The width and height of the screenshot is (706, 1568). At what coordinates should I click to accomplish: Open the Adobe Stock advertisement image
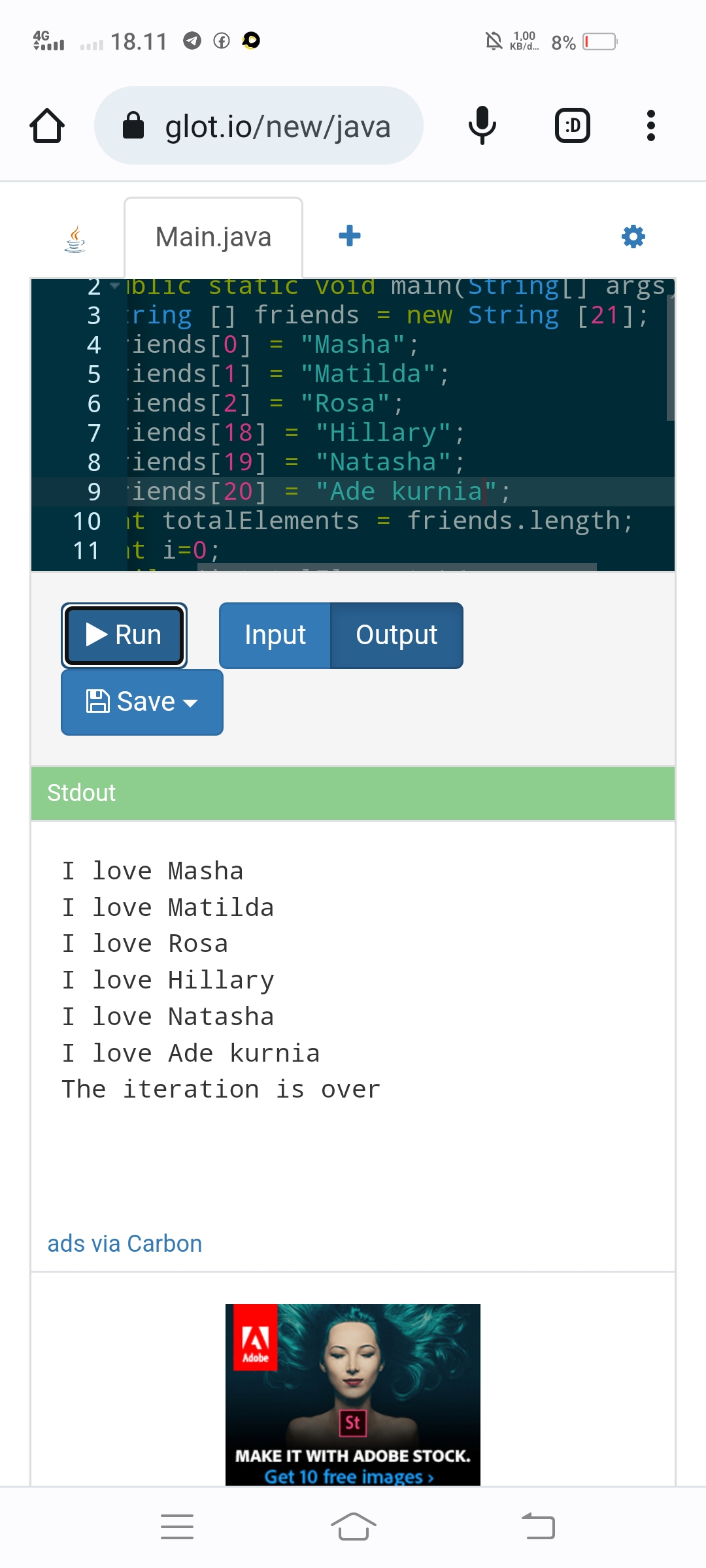pyautogui.click(x=353, y=1394)
